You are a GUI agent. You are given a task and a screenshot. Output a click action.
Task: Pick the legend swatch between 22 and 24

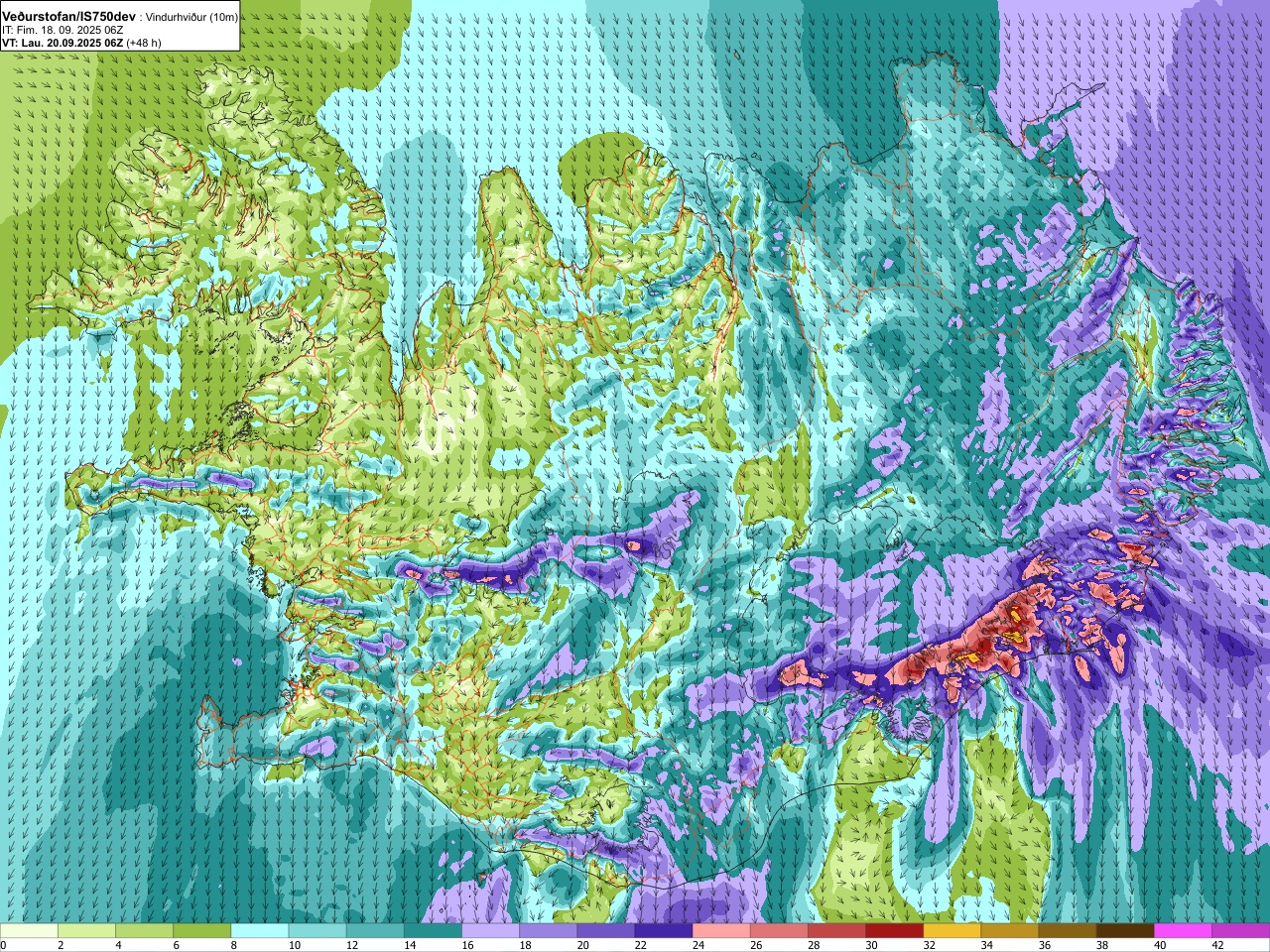(x=664, y=931)
